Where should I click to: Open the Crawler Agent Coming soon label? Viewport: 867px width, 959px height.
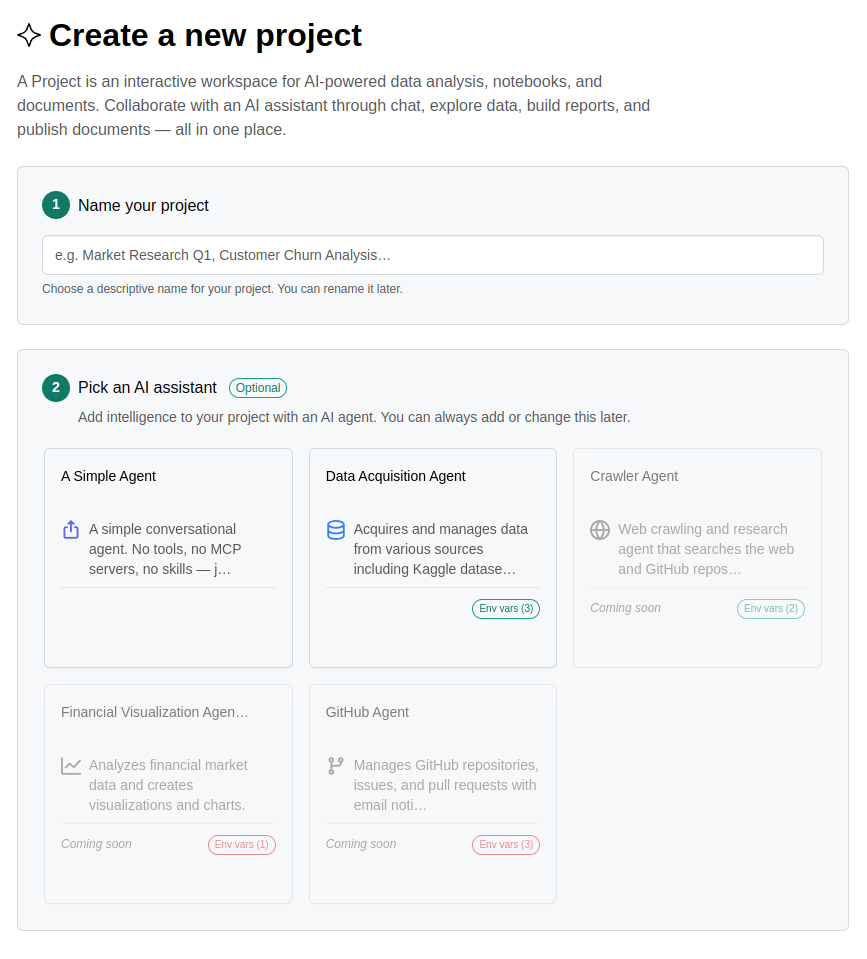click(625, 607)
